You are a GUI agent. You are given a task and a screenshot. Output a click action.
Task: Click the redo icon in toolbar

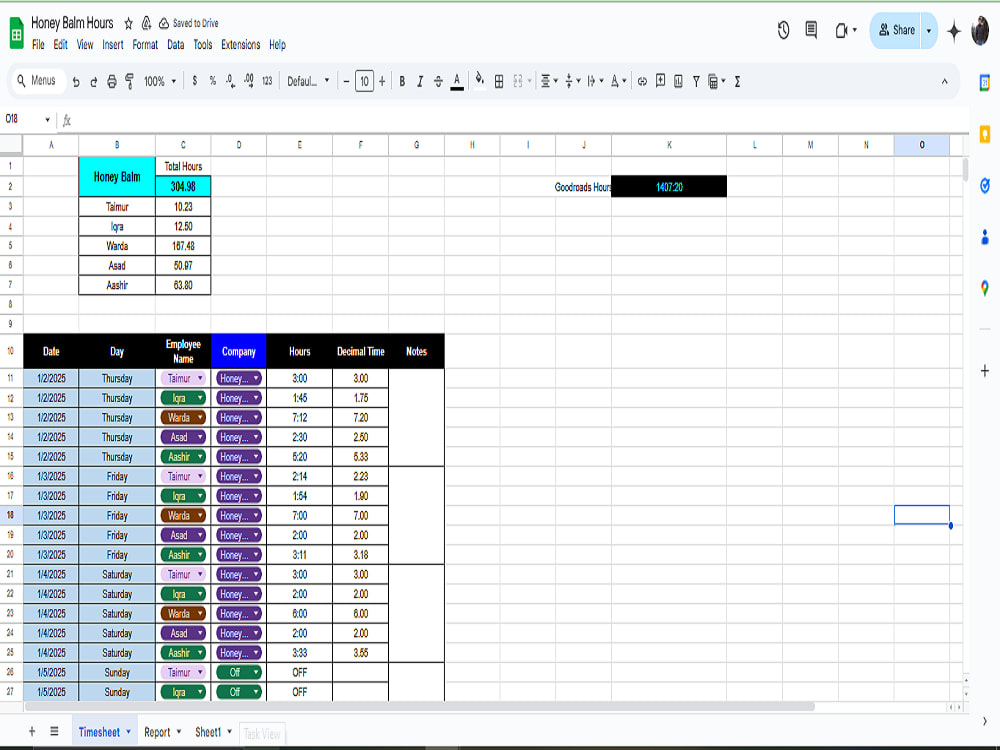point(94,82)
